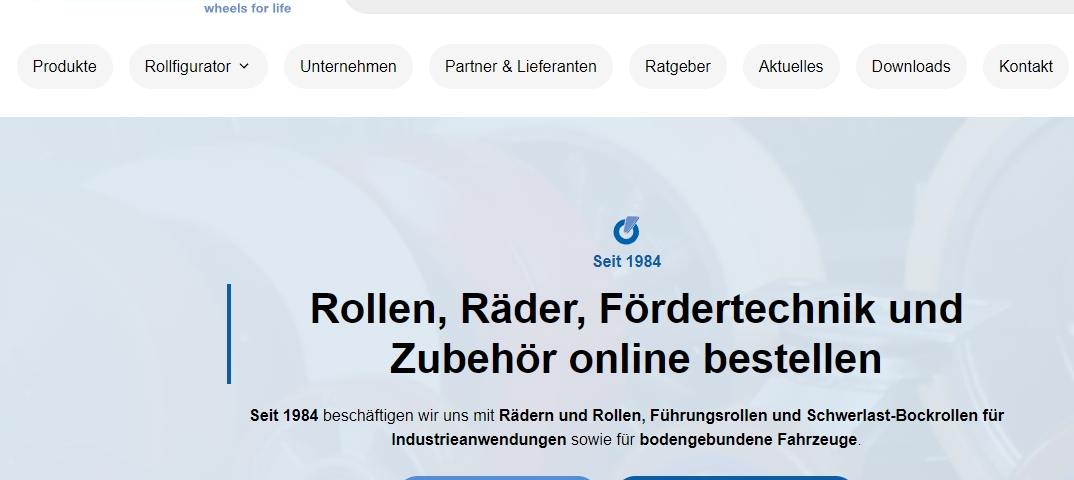Navigate to Kontakt
This screenshot has width=1074, height=480.
coord(1025,67)
